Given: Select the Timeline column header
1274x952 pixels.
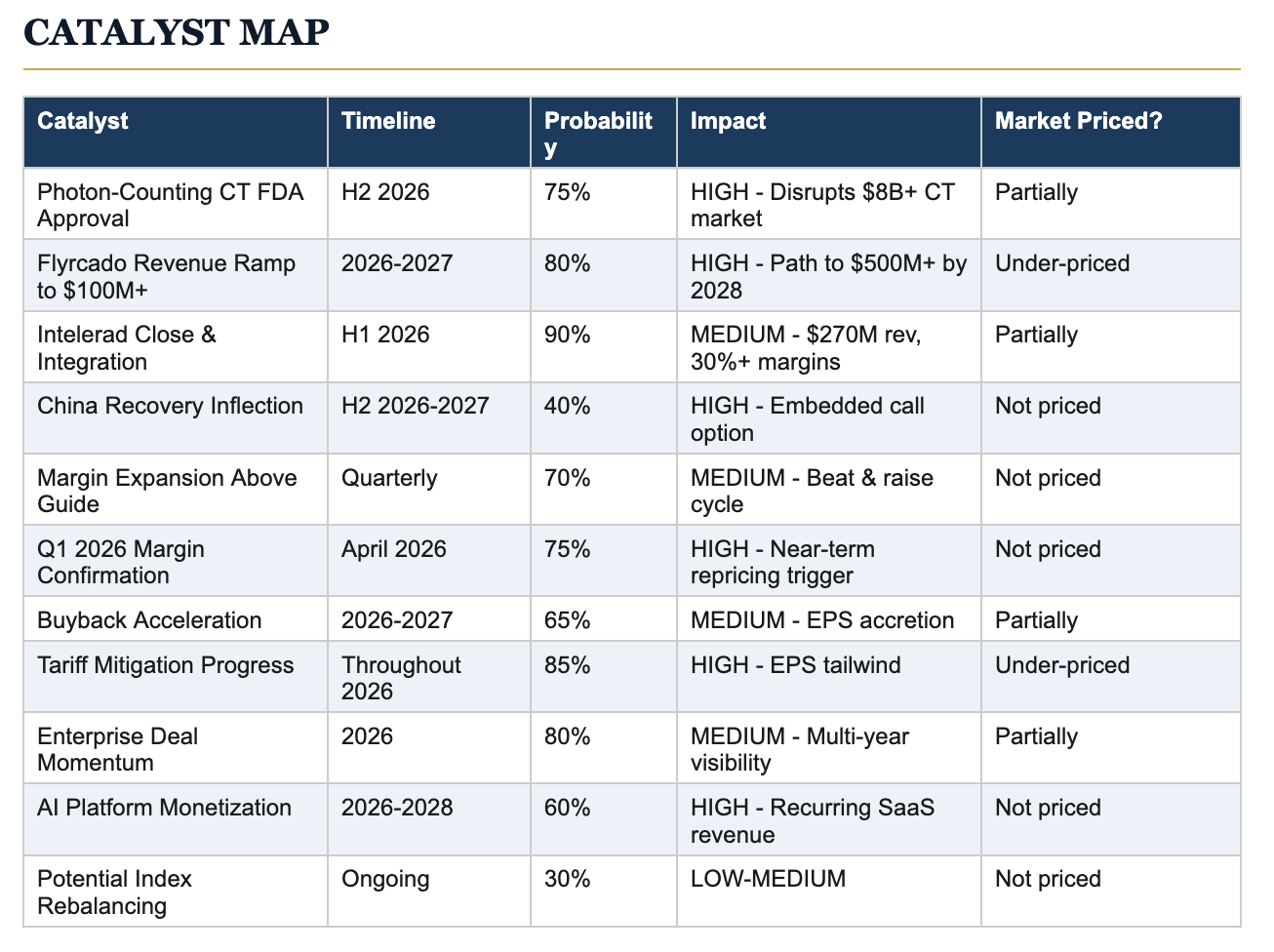Looking at the screenshot, I should [429, 133].
